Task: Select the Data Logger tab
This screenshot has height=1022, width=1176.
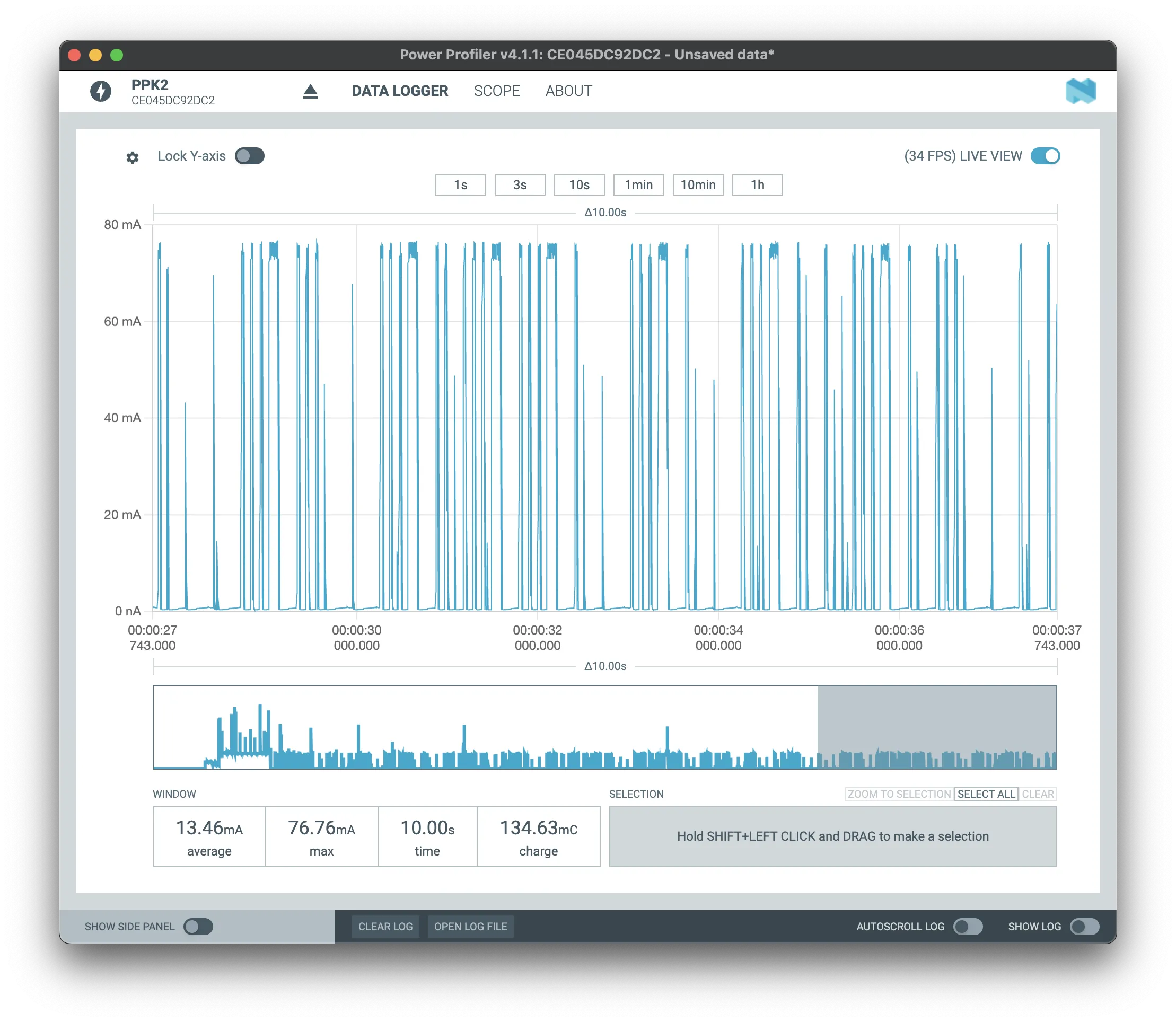Action: tap(400, 91)
